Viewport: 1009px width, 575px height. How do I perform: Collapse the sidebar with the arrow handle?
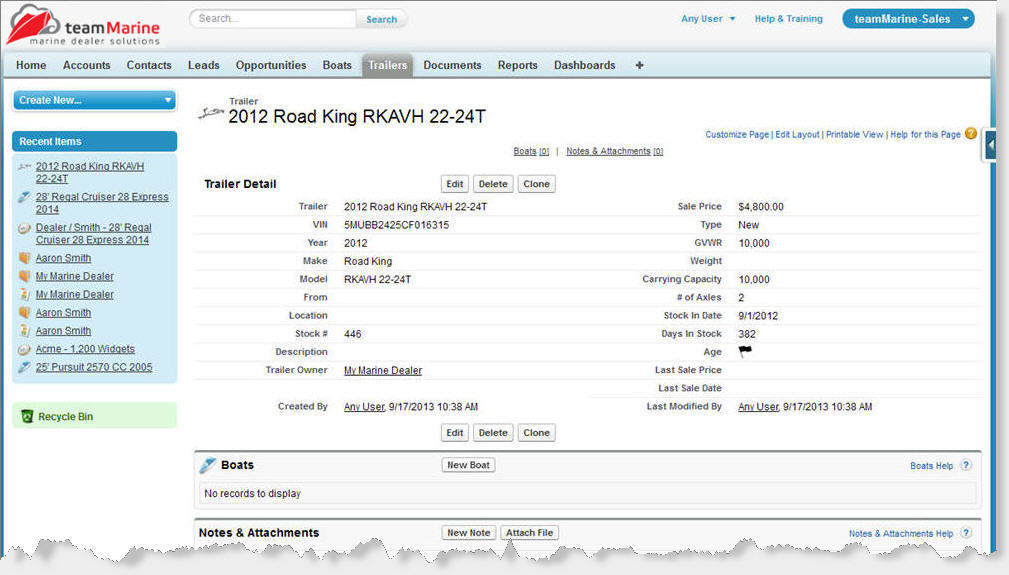point(991,145)
